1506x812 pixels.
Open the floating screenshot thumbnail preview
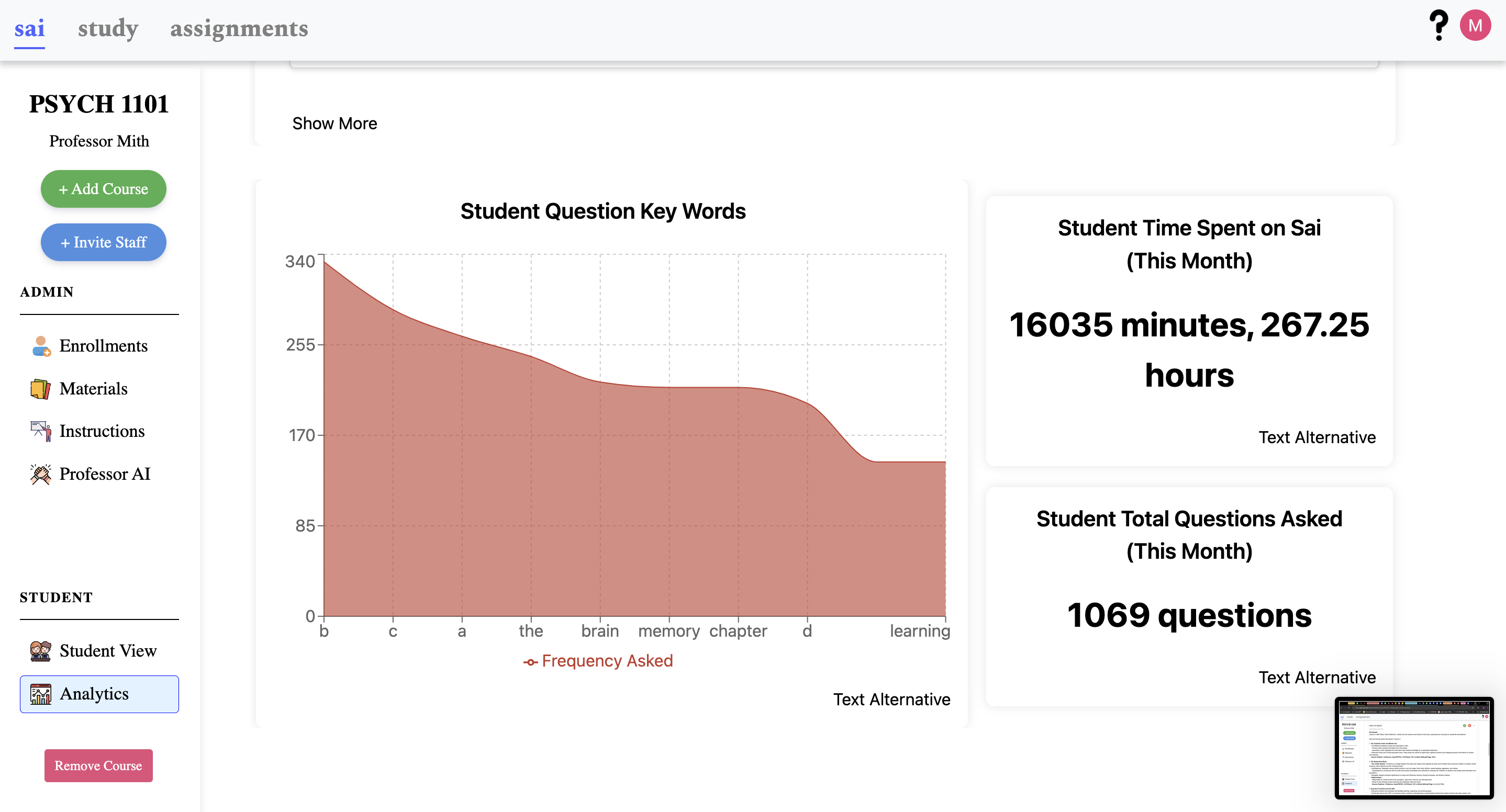tap(1414, 748)
